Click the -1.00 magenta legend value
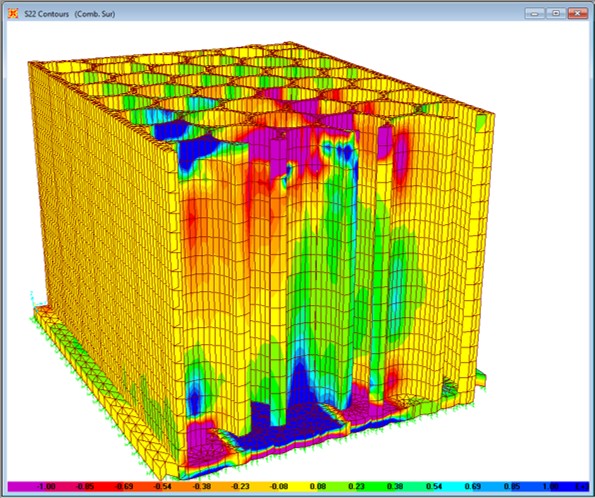Viewport: 595px width, 498px height. [46, 486]
